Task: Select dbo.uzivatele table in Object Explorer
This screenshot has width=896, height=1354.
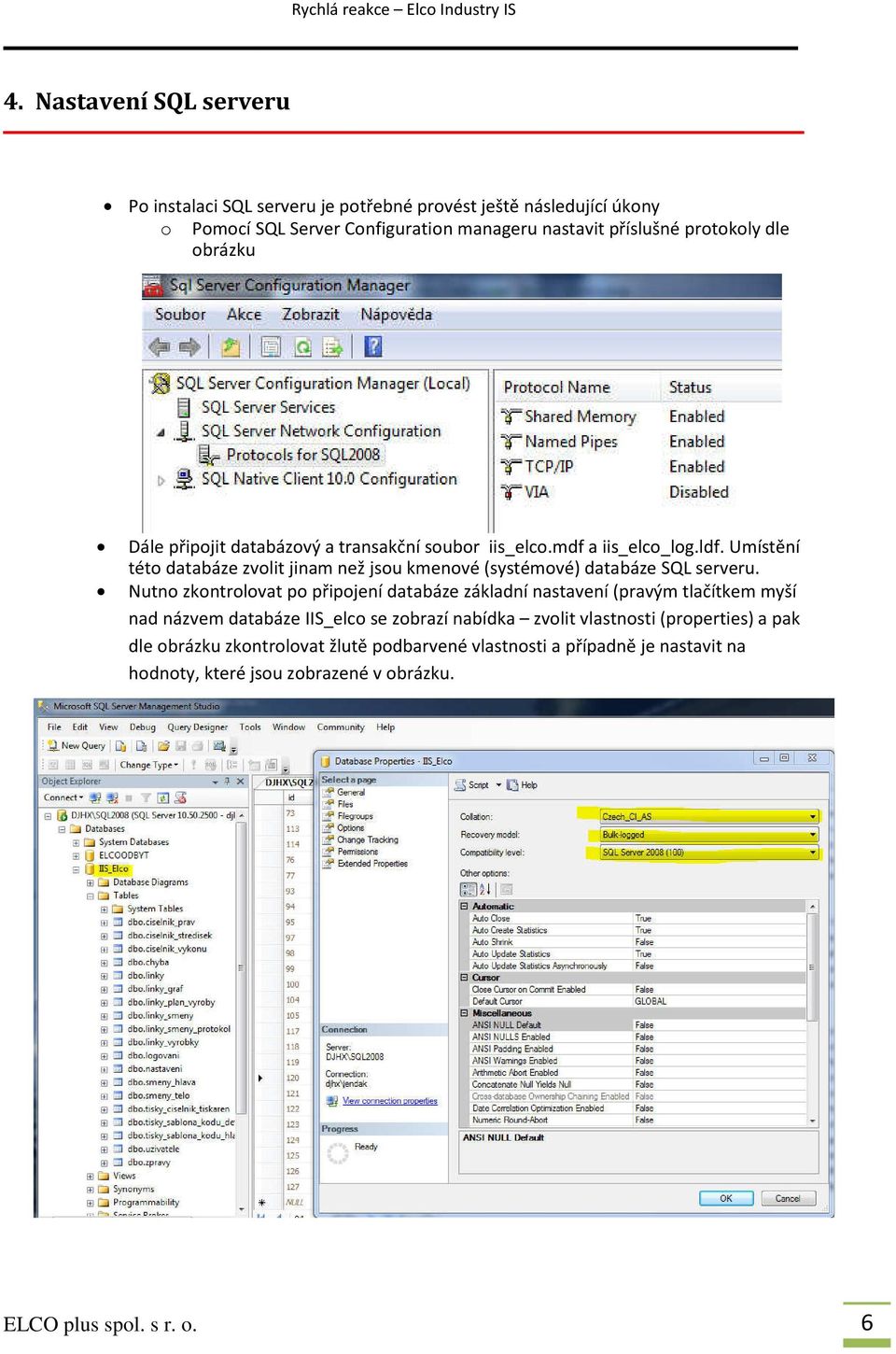Action: 153,1149
